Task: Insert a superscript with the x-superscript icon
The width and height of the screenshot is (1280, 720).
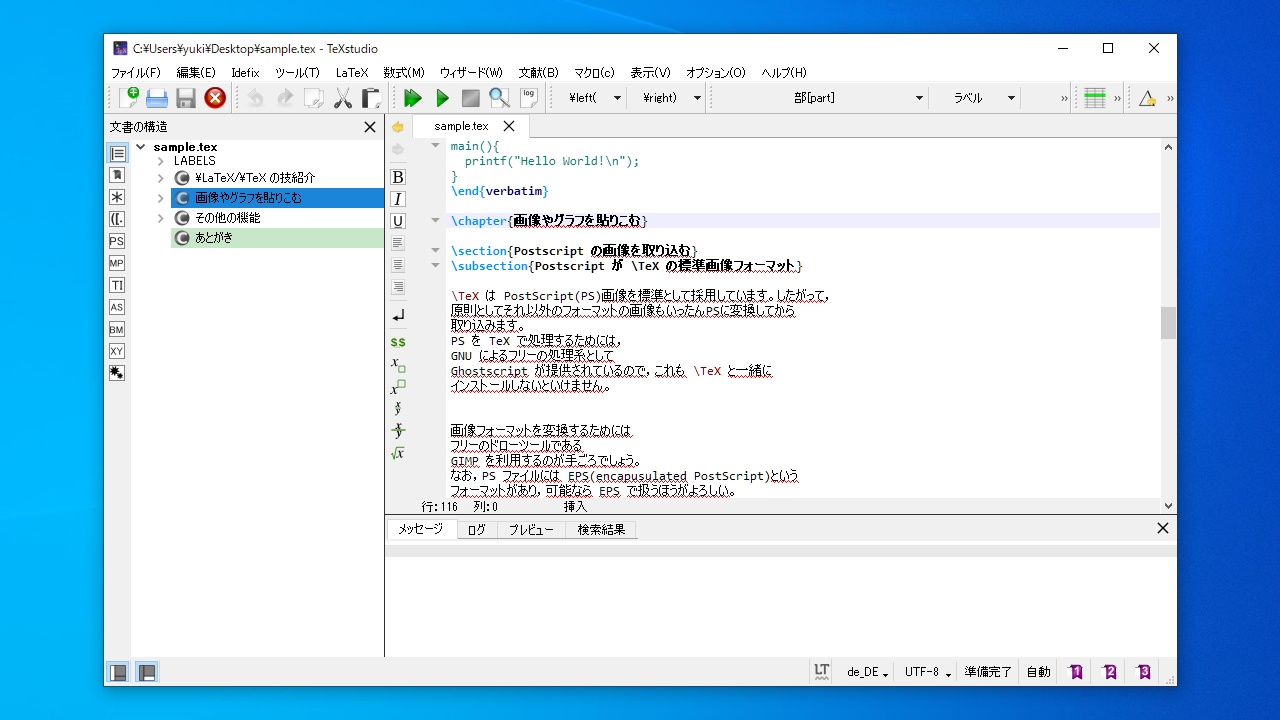Action: pyautogui.click(x=398, y=387)
